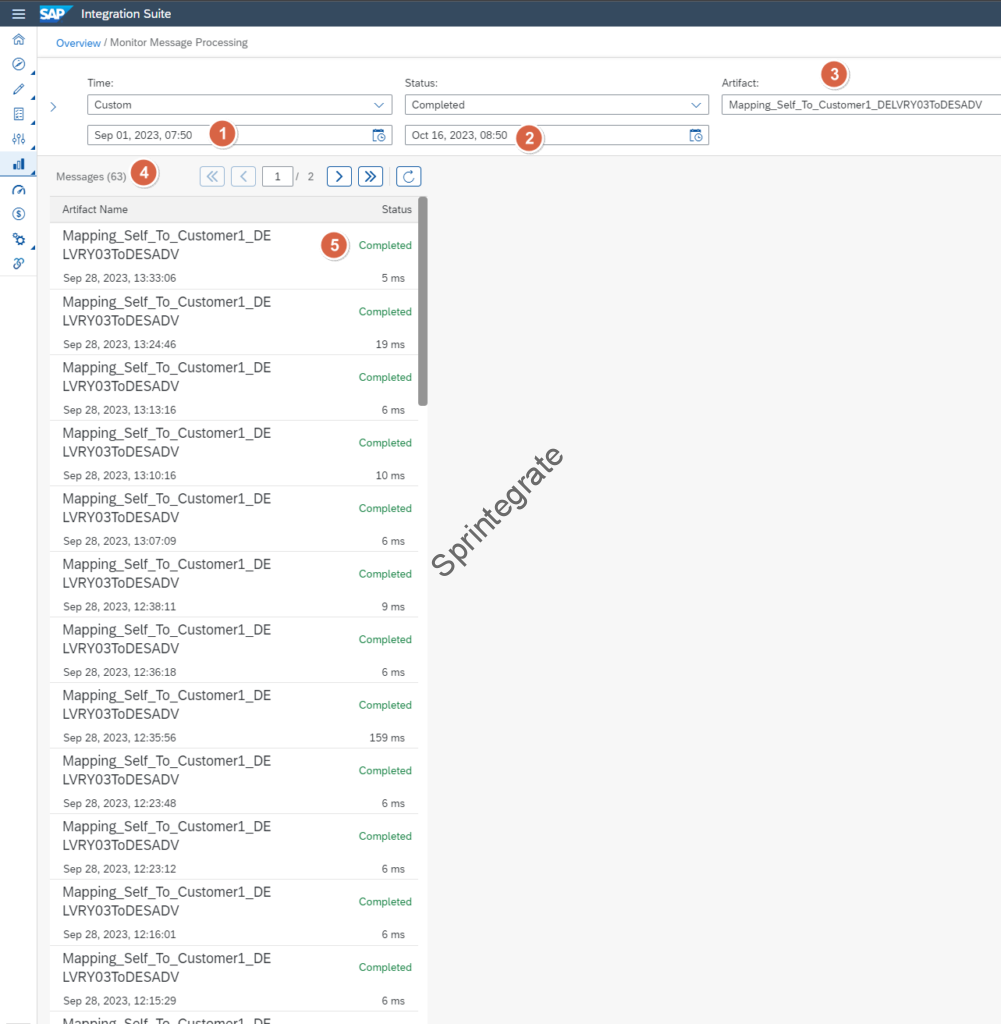Jump to last page of messages
Screen dimensions: 1001x1024
click(370, 177)
